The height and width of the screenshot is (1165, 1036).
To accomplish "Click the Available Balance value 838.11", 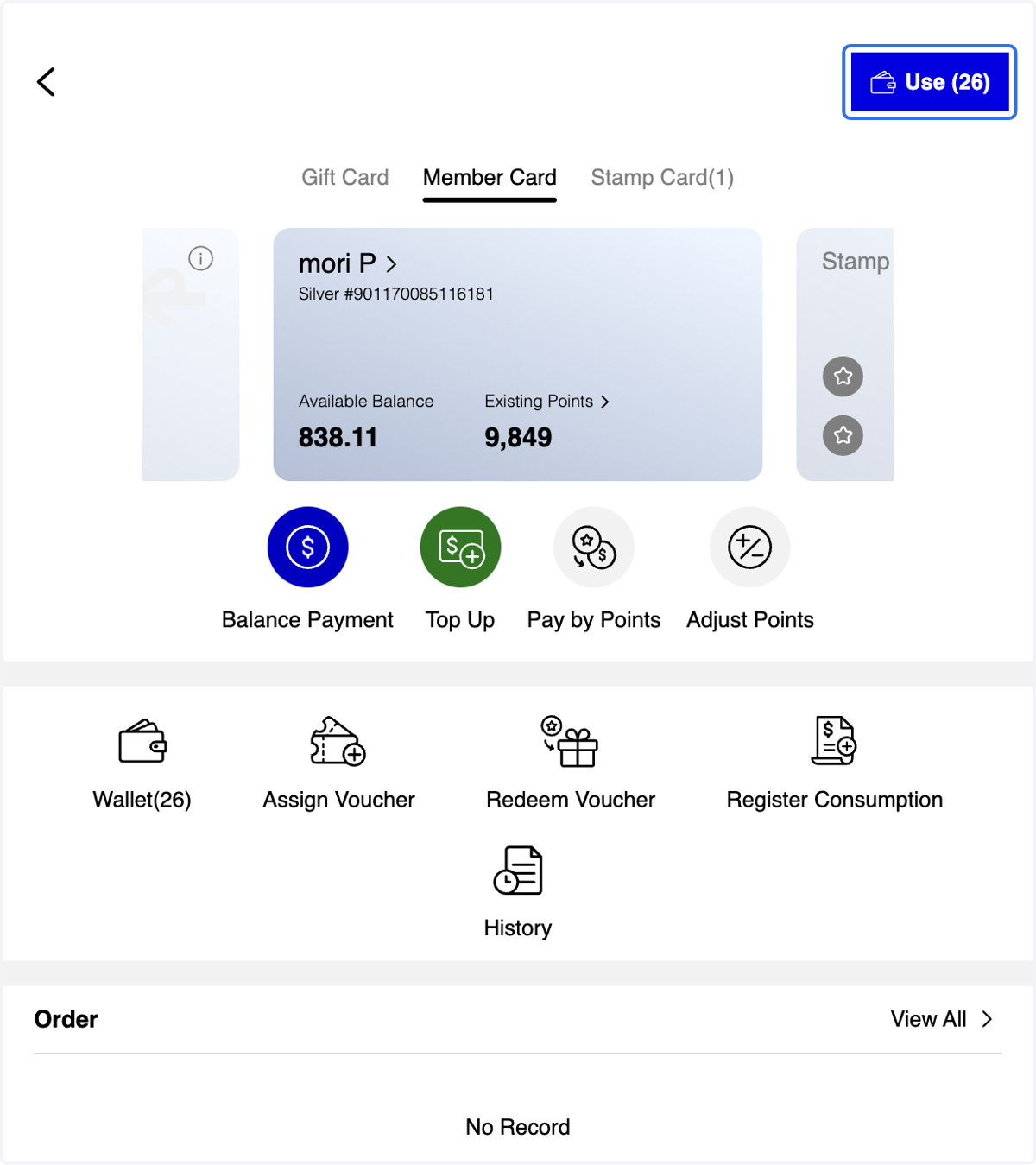I will point(338,438).
